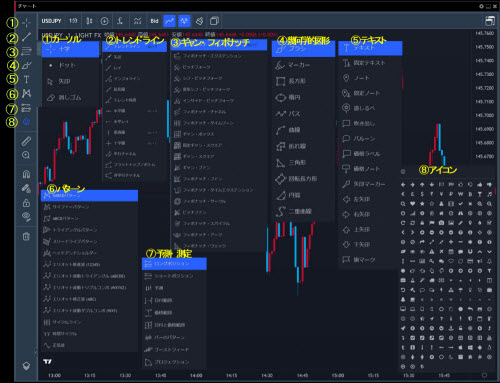The image size is (500, 383).
Task: Choose マーカー marker in the shapes menu
Action: pos(303,65)
